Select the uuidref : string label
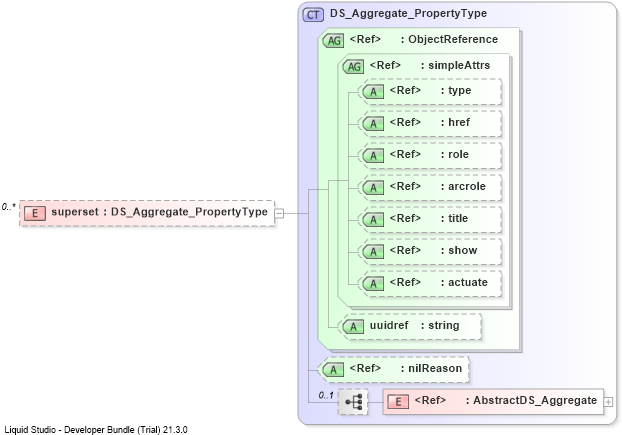The width and height of the screenshot is (622, 435). tap(414, 325)
